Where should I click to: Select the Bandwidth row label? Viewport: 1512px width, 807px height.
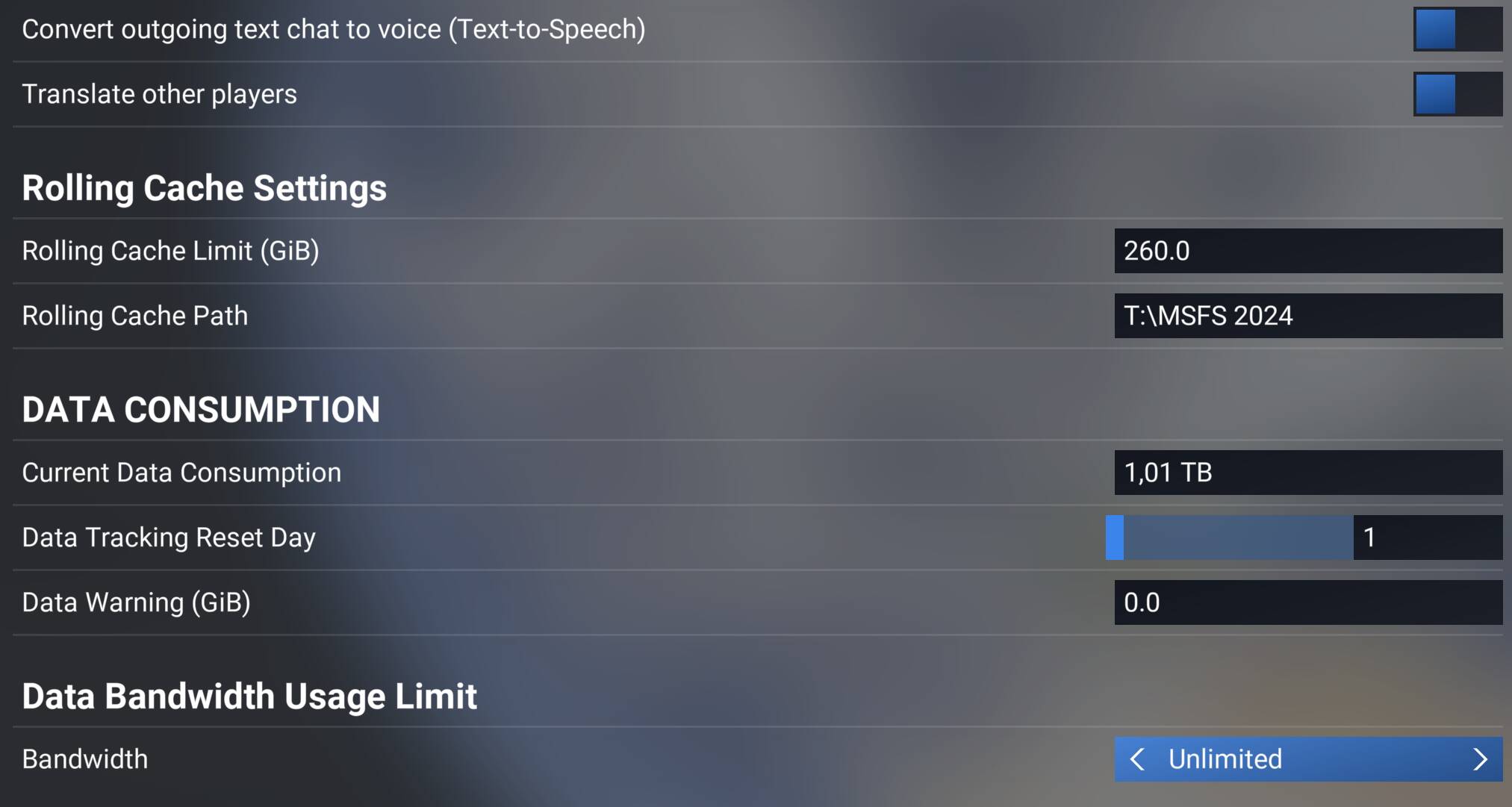85,760
